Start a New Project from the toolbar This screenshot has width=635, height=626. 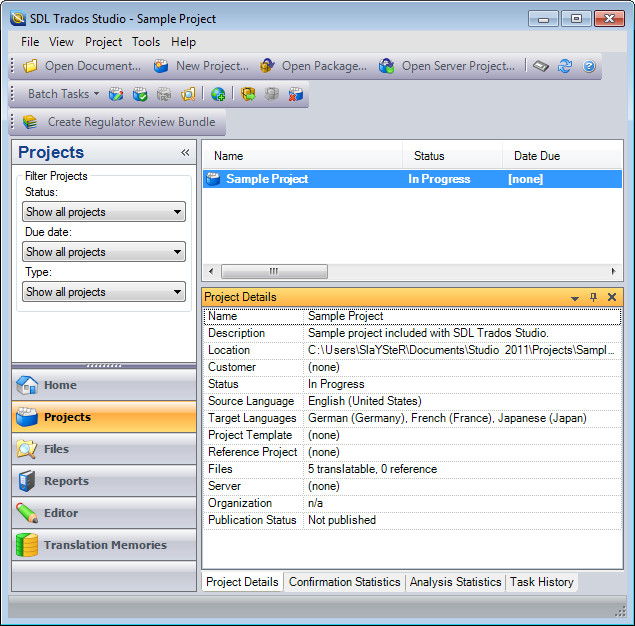(201, 66)
